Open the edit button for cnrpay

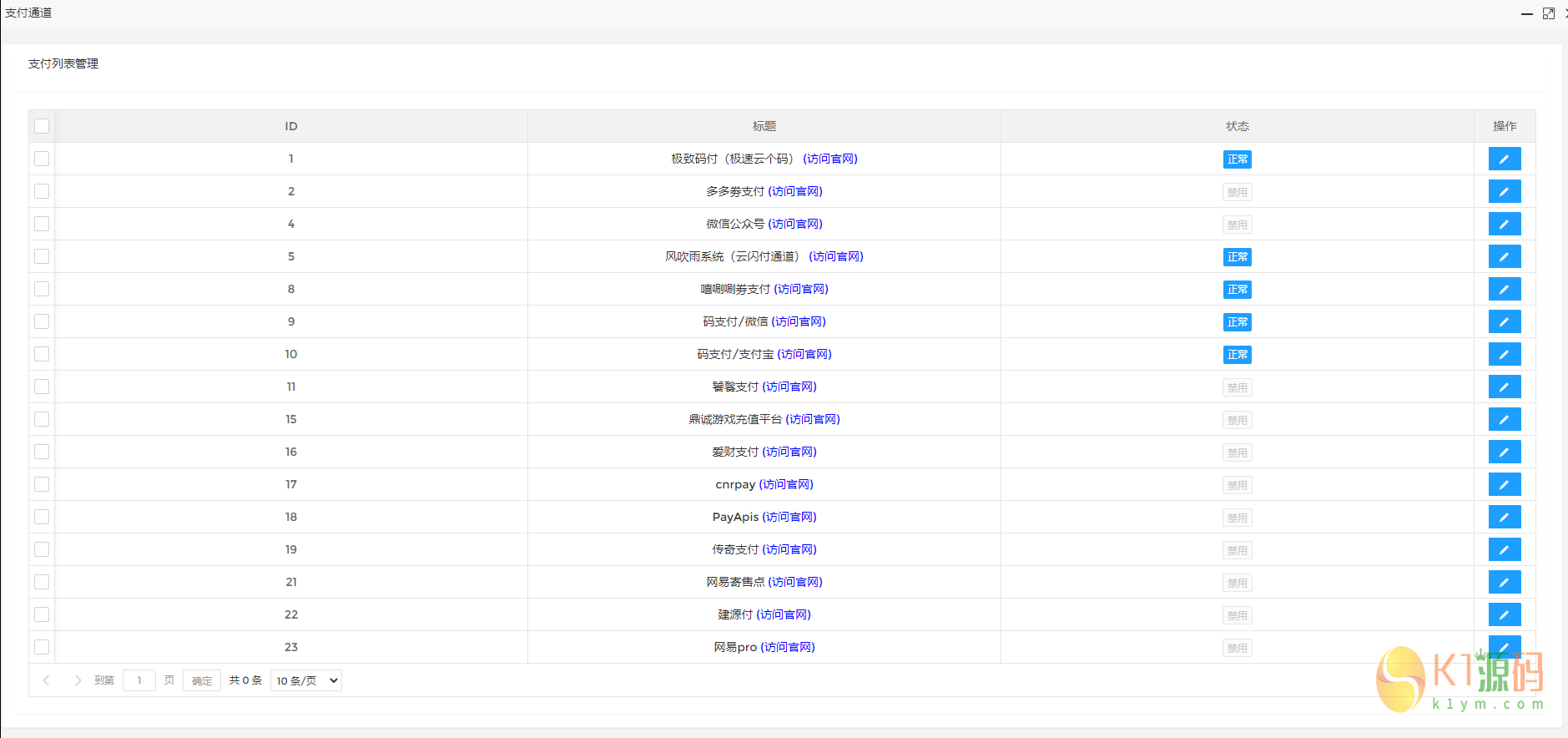pos(1504,484)
